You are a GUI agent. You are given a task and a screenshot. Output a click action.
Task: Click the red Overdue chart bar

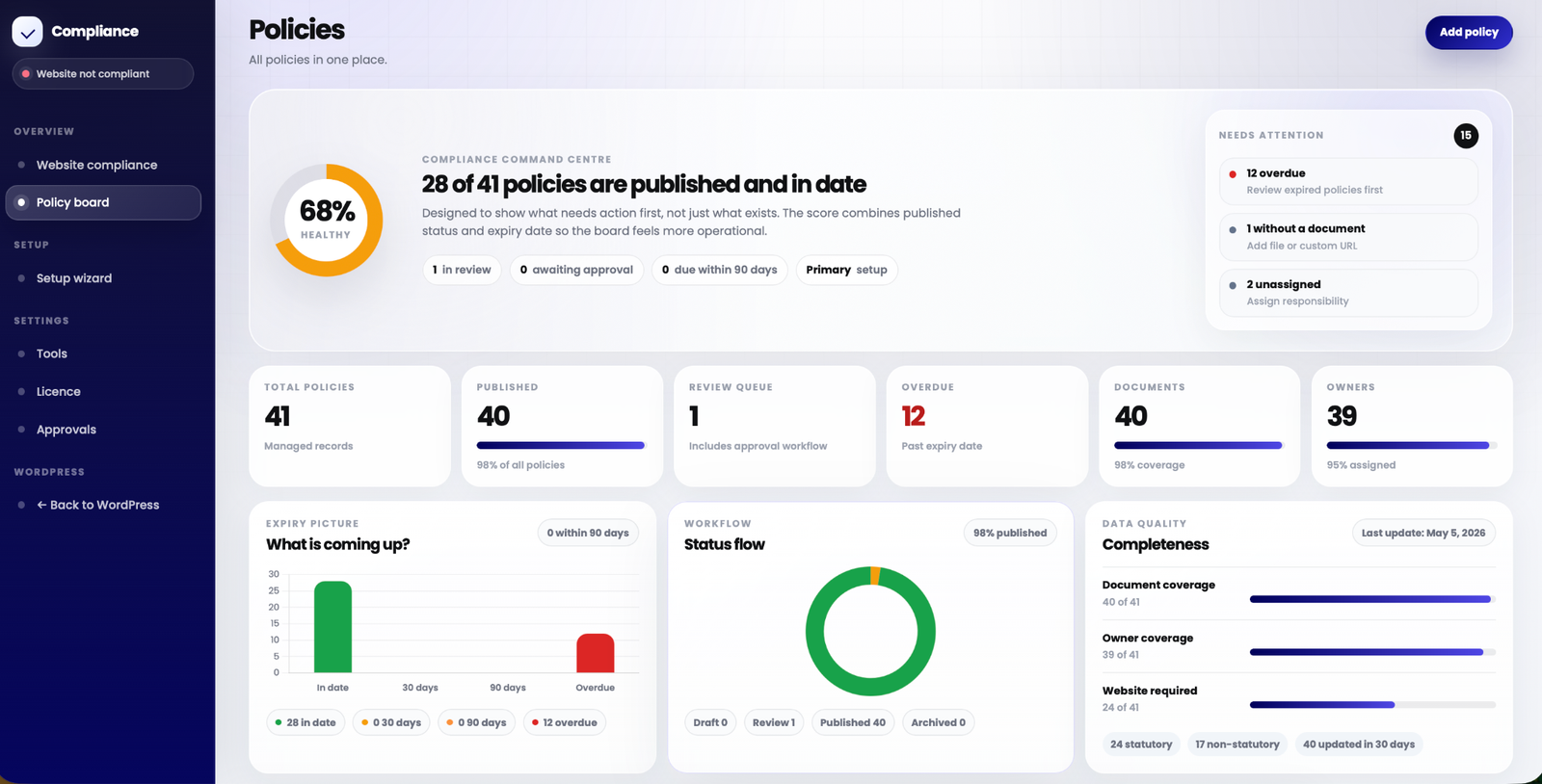pyautogui.click(x=596, y=653)
